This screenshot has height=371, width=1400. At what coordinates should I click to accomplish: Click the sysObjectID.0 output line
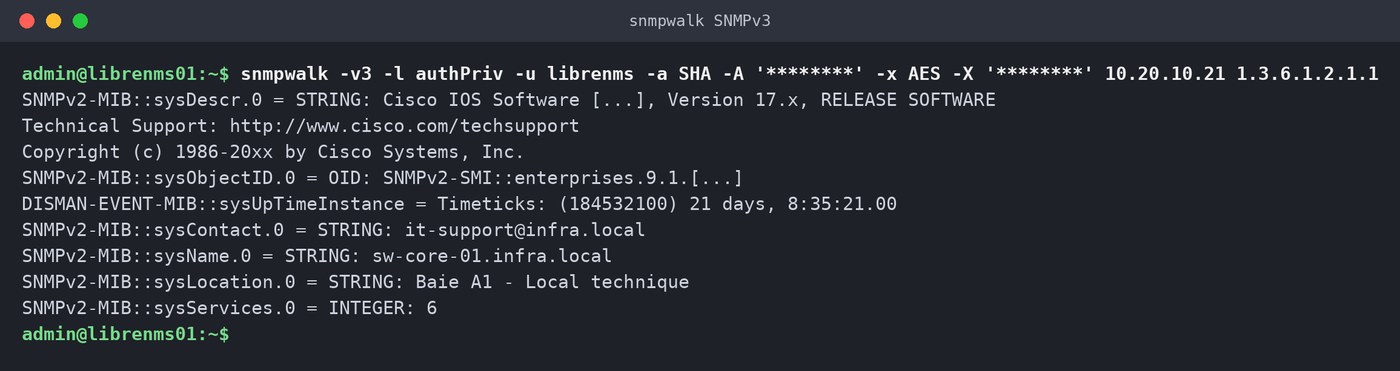[382, 178]
